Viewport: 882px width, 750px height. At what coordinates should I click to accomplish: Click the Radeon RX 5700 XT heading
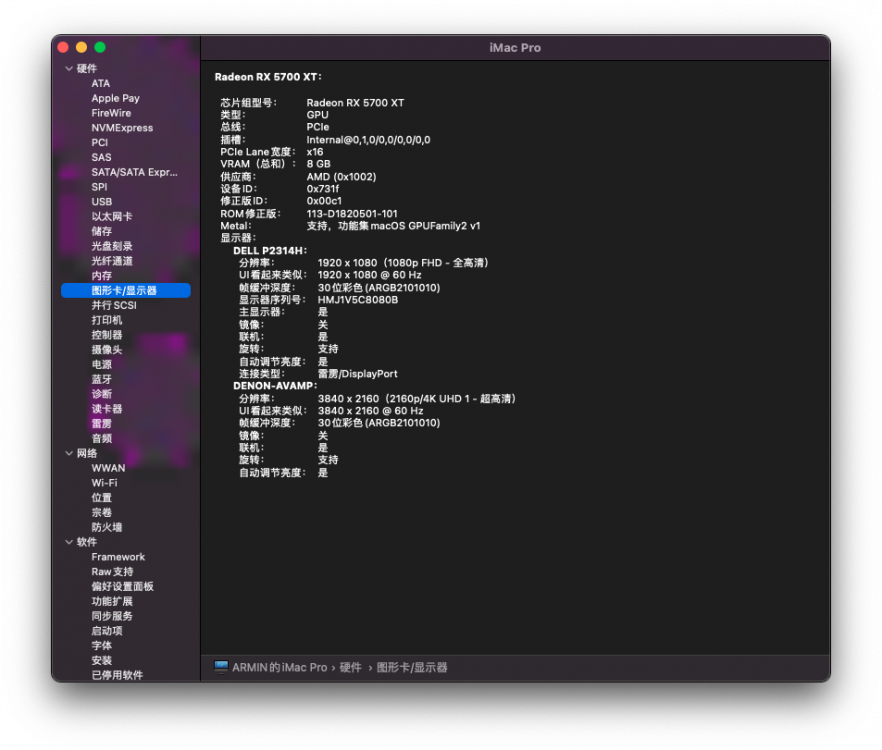point(268,77)
